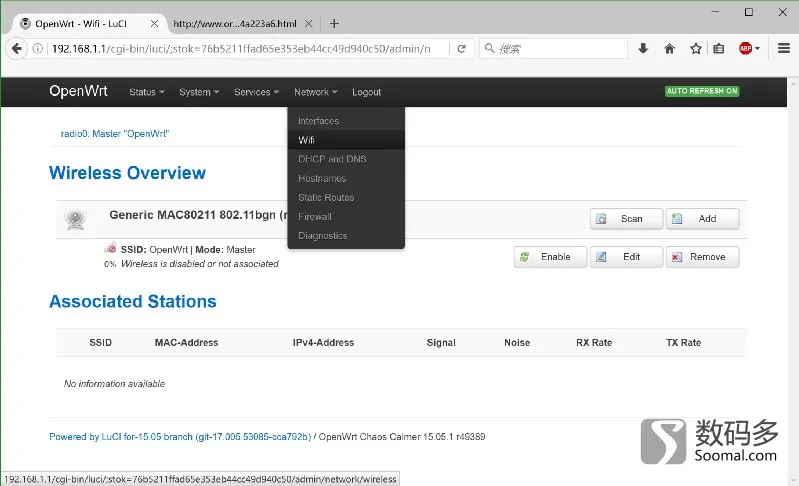Click 'Wireless is disabled or not associated' text
Image resolution: width=799 pixels, height=486 pixels.
pos(200,264)
